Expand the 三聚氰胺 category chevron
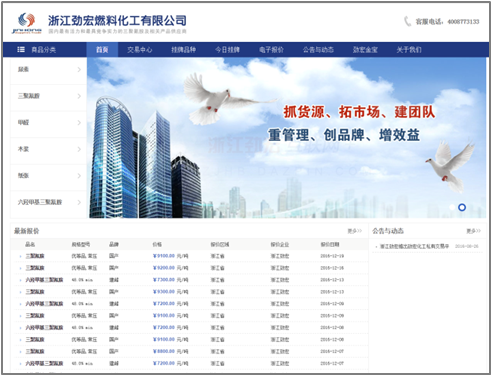The height and width of the screenshot is (376, 492). coord(79,96)
